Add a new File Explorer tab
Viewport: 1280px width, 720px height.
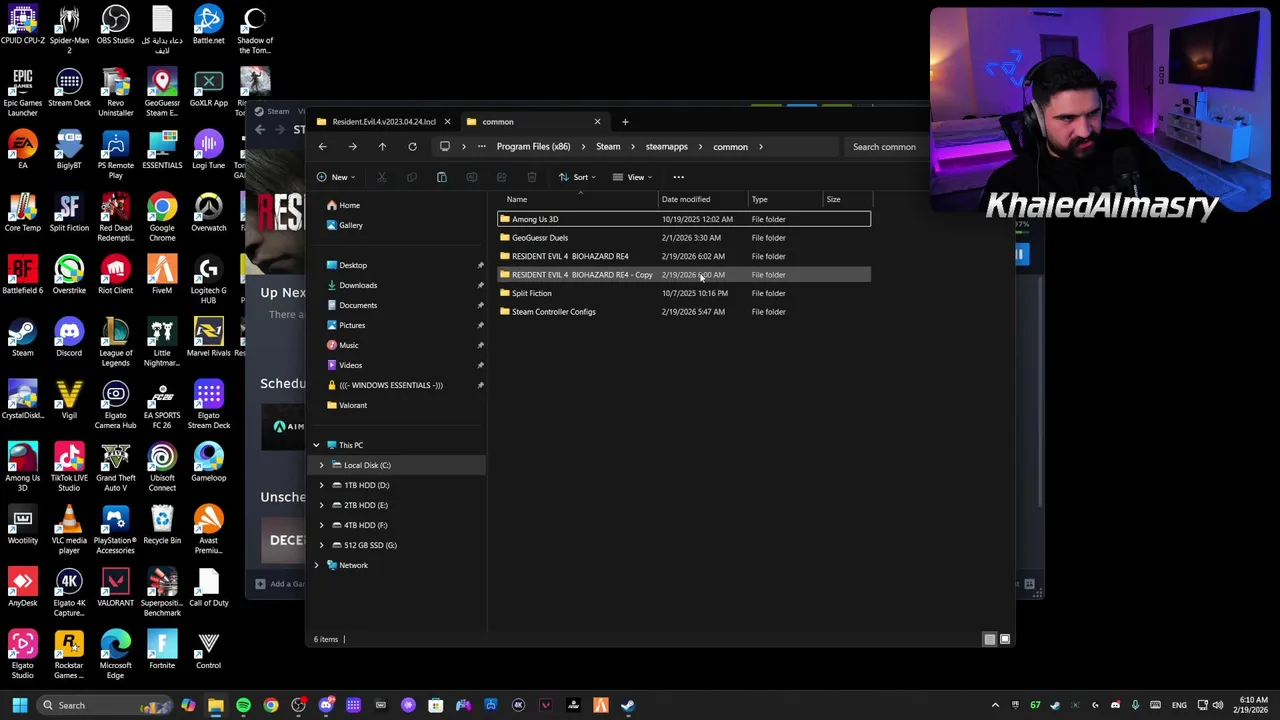625,122
